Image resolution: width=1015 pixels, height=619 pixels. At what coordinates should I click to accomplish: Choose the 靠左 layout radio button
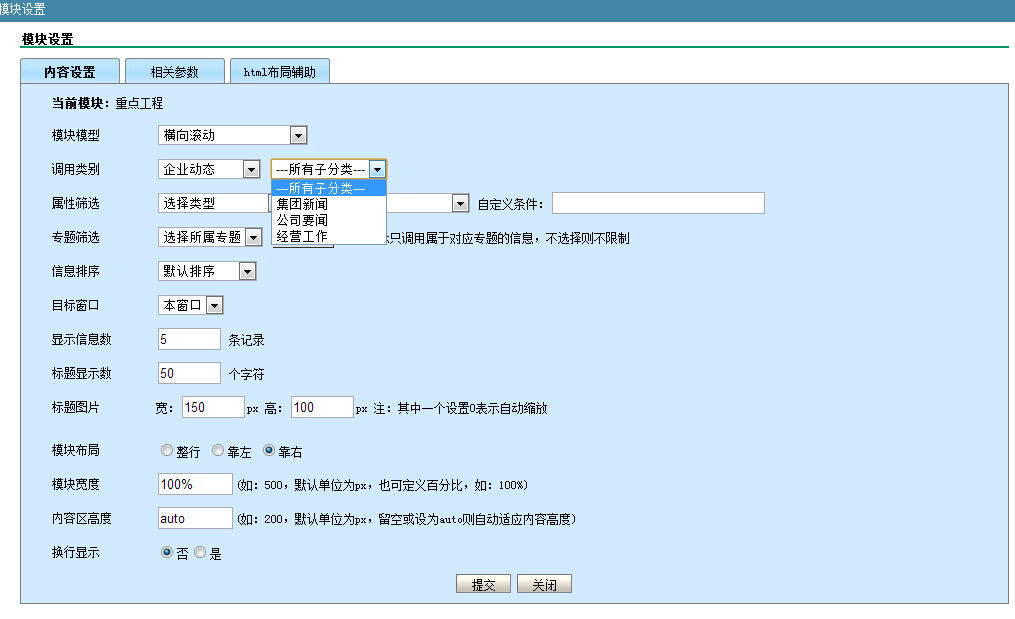(218, 451)
